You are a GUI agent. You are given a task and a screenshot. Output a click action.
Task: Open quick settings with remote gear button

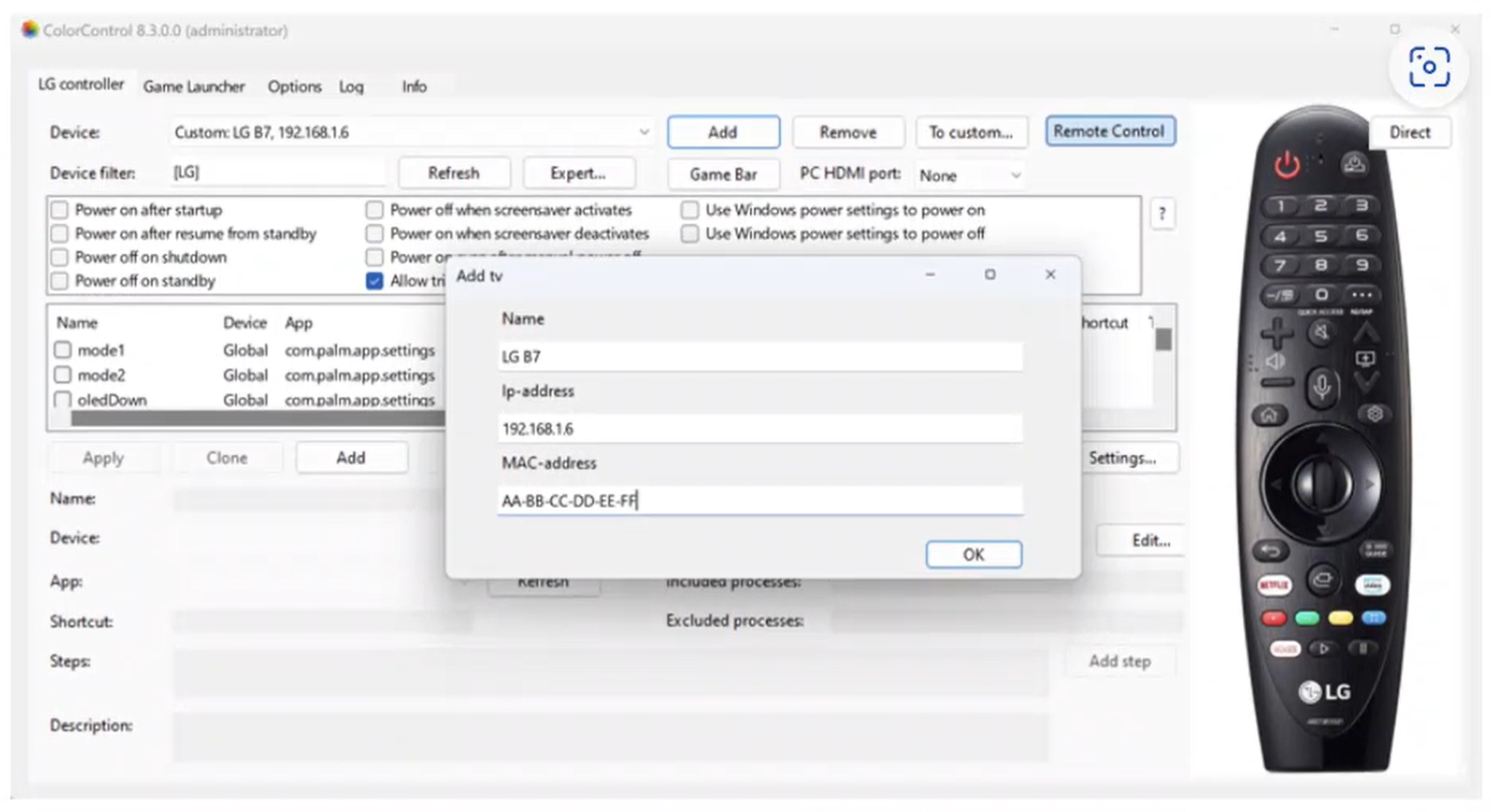1375,414
